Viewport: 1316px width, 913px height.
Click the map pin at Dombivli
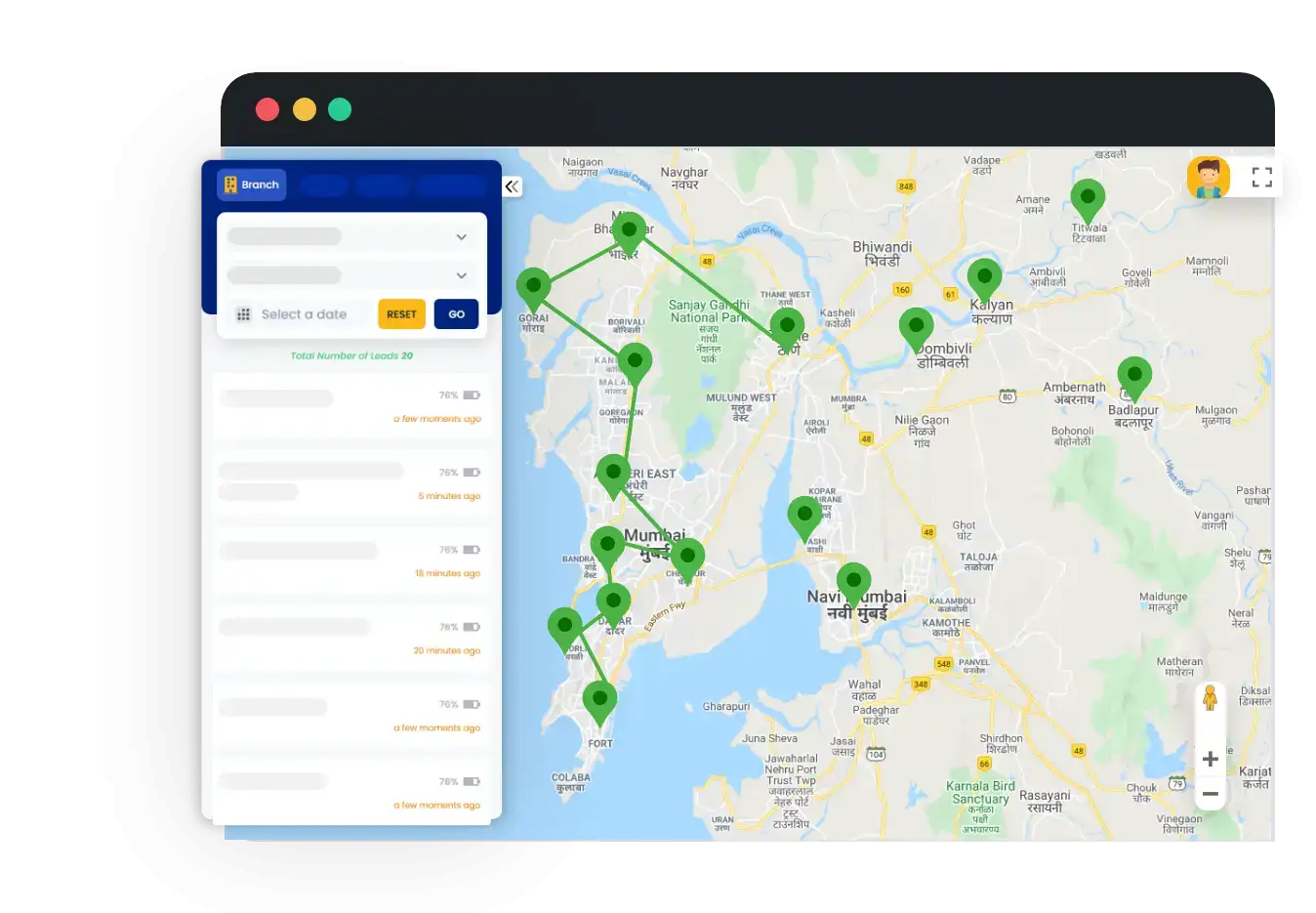[x=916, y=330]
